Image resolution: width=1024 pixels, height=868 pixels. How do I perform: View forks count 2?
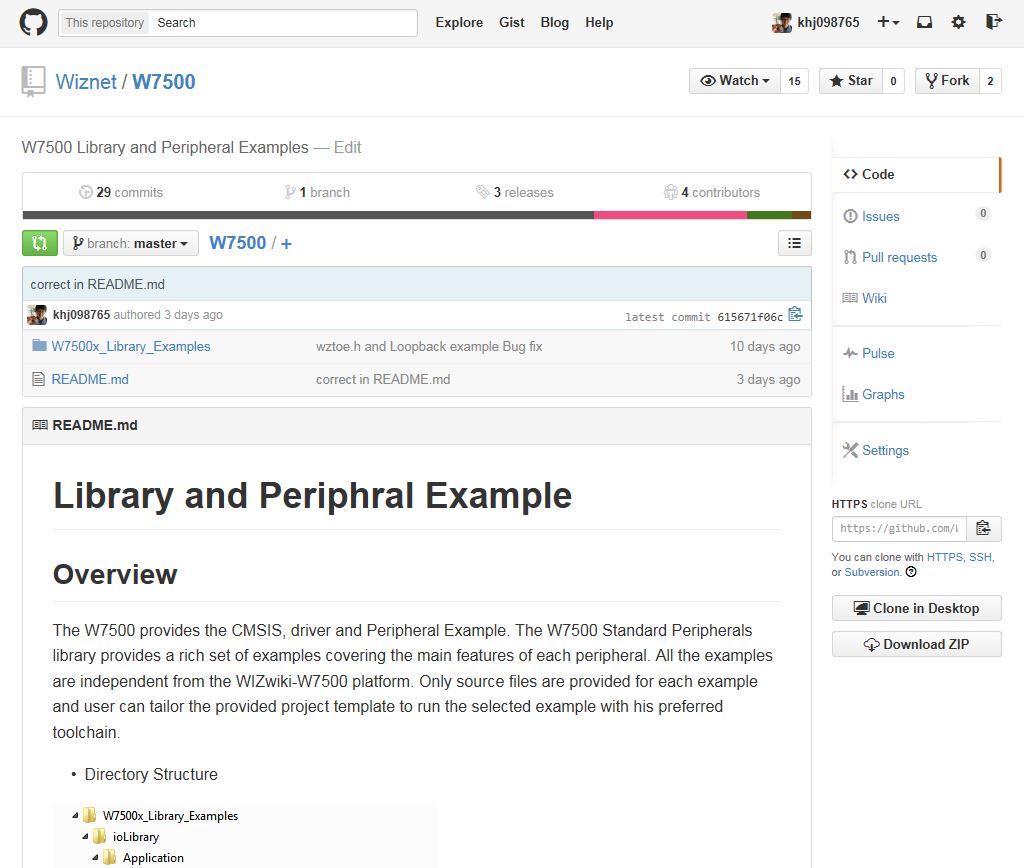[990, 81]
